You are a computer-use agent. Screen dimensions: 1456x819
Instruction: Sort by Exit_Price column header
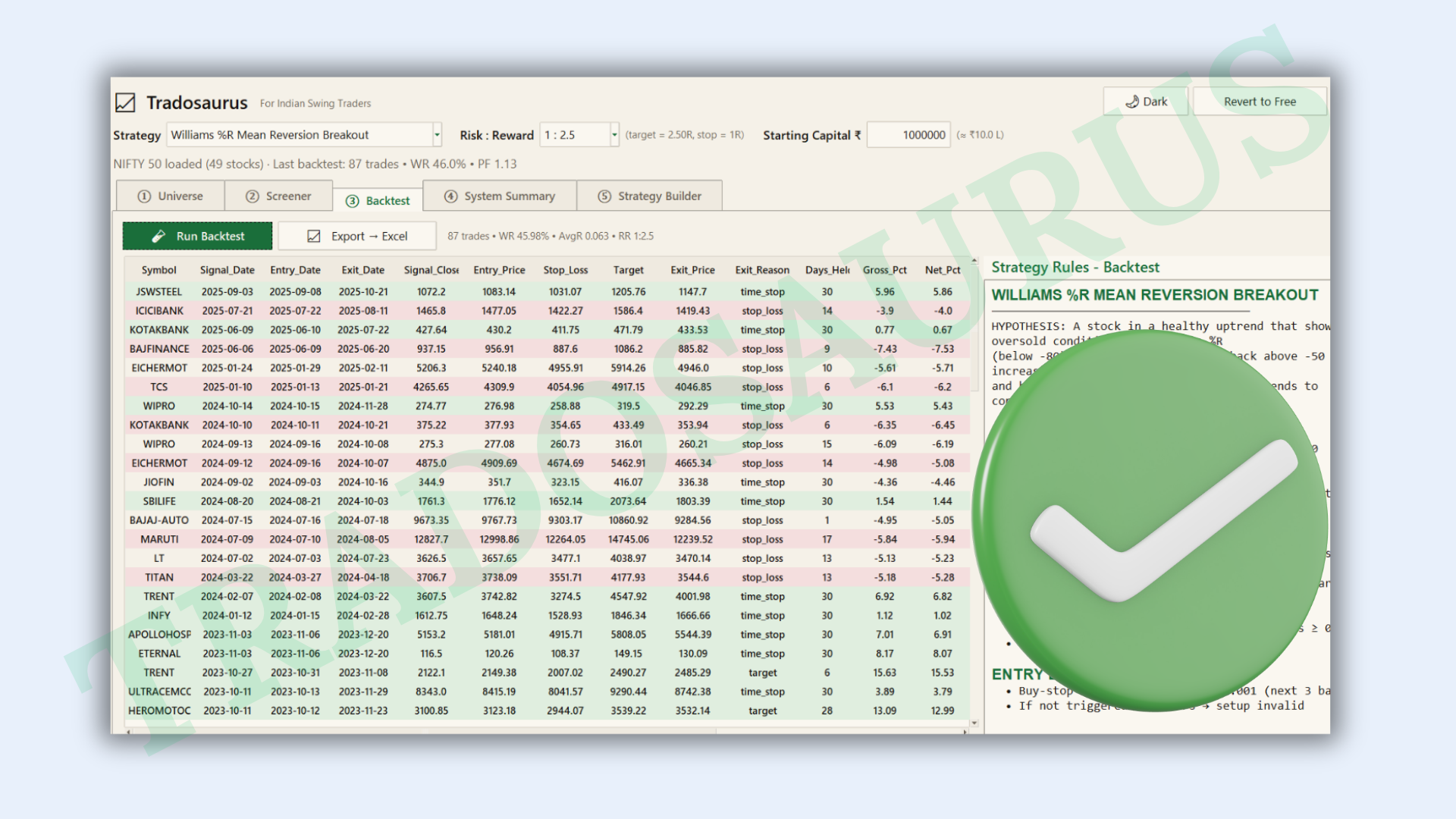[692, 270]
